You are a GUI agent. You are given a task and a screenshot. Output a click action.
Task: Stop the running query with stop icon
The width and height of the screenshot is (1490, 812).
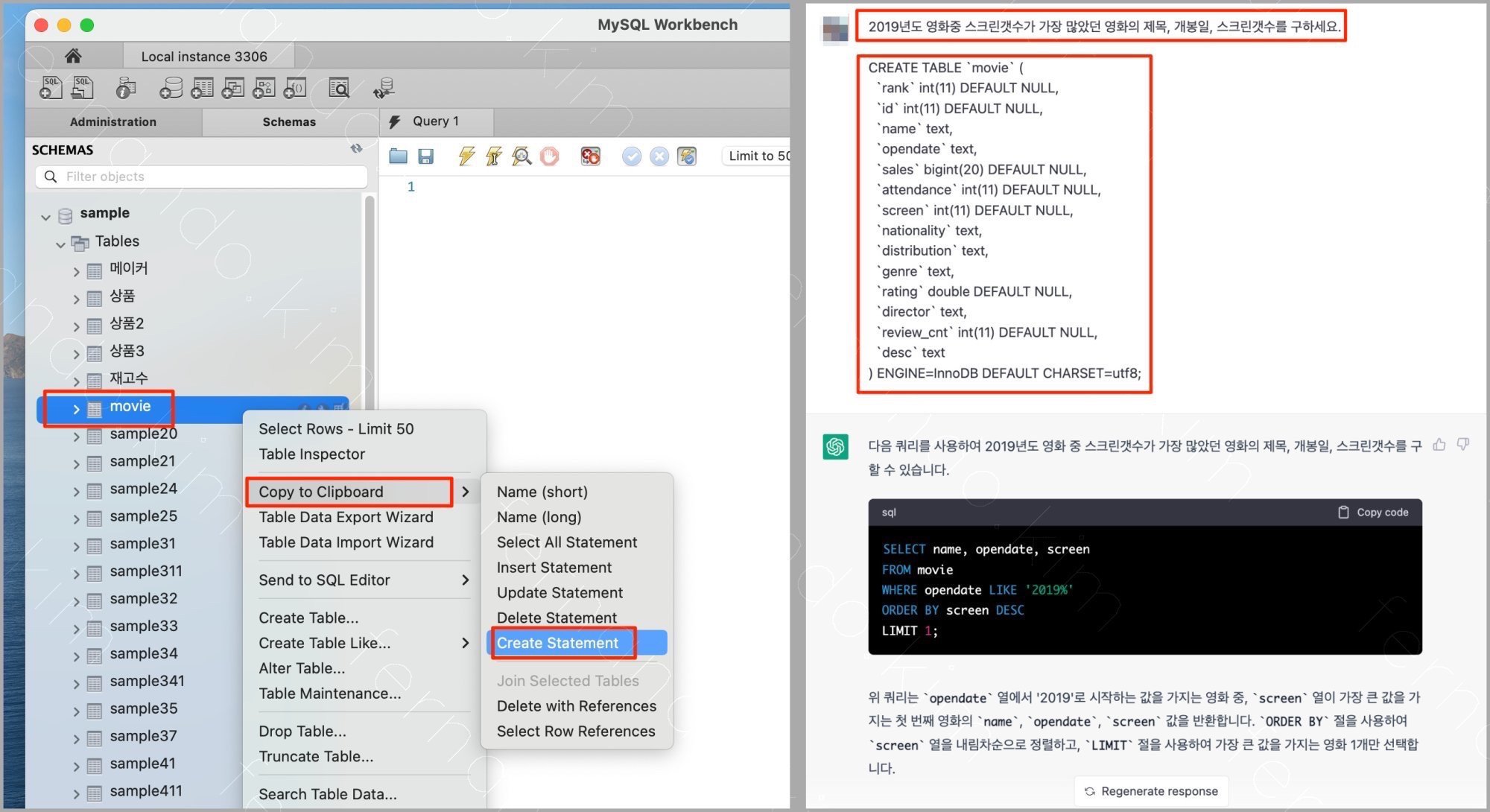pos(549,156)
